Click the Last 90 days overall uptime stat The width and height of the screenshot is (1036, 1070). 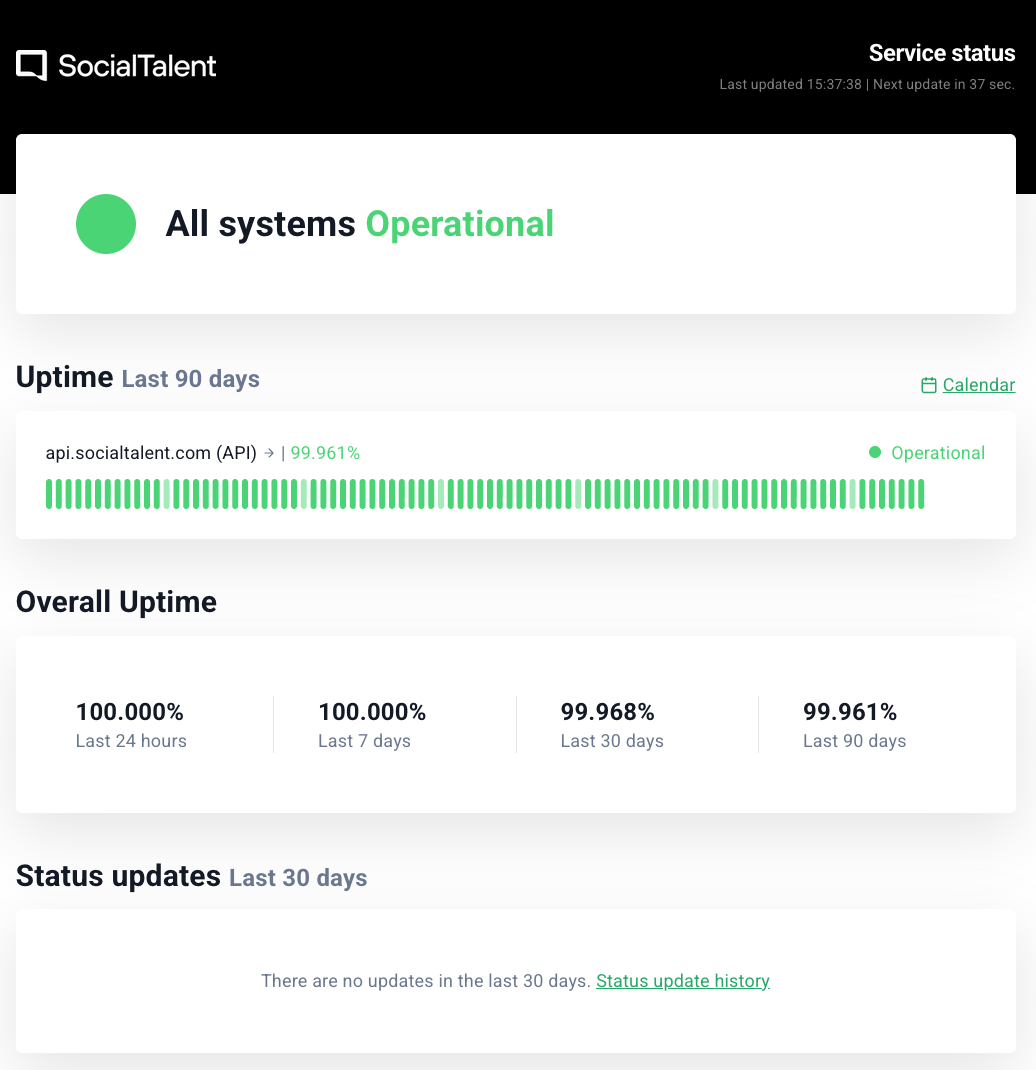(x=854, y=725)
